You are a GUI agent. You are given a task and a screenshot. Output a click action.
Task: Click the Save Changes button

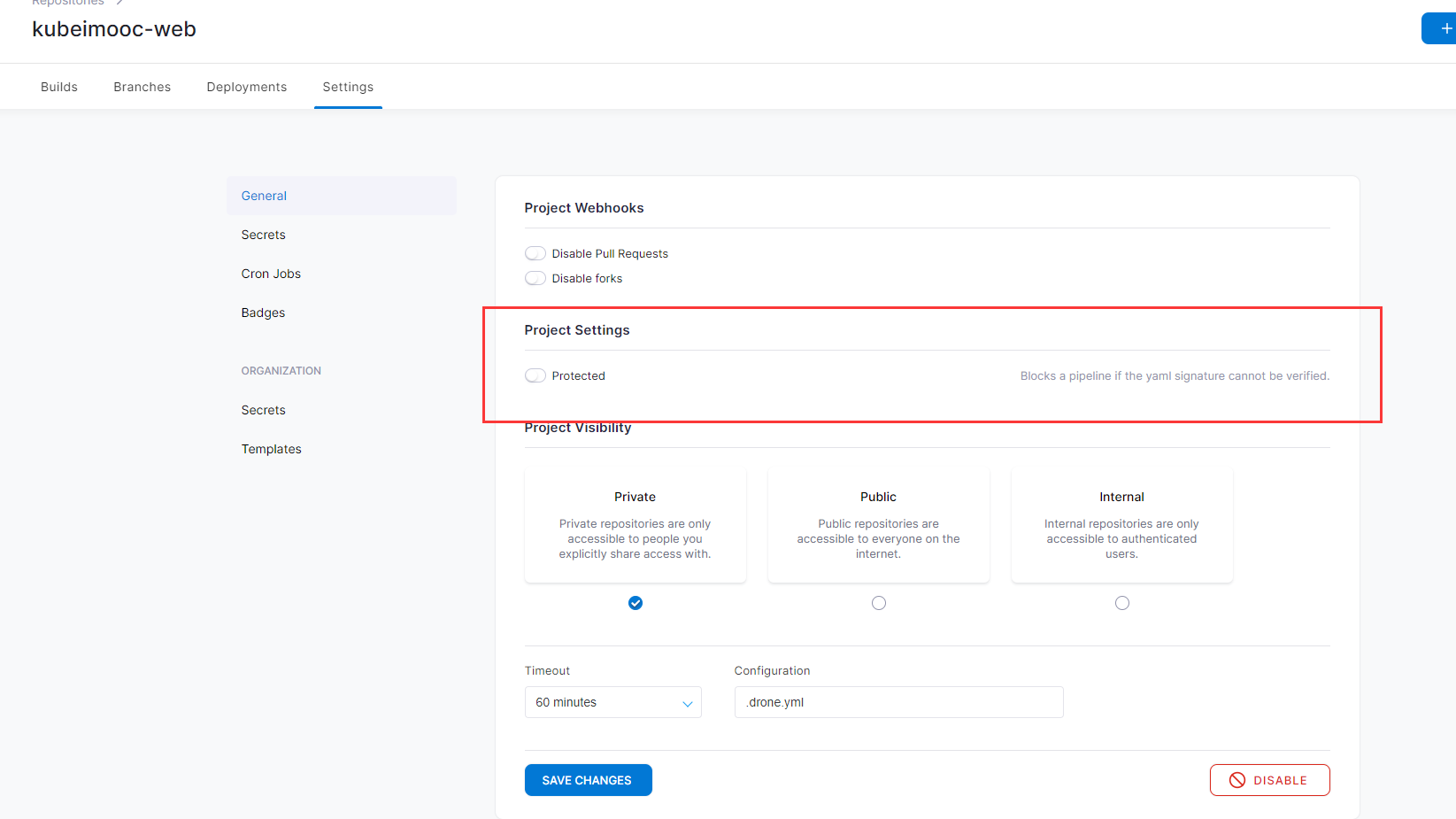click(588, 780)
